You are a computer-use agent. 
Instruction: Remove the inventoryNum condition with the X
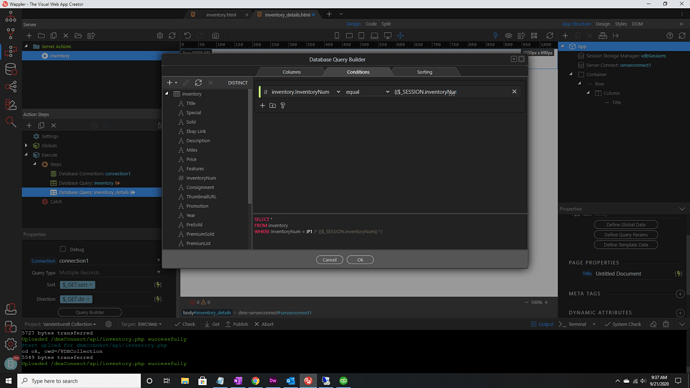[514, 92]
